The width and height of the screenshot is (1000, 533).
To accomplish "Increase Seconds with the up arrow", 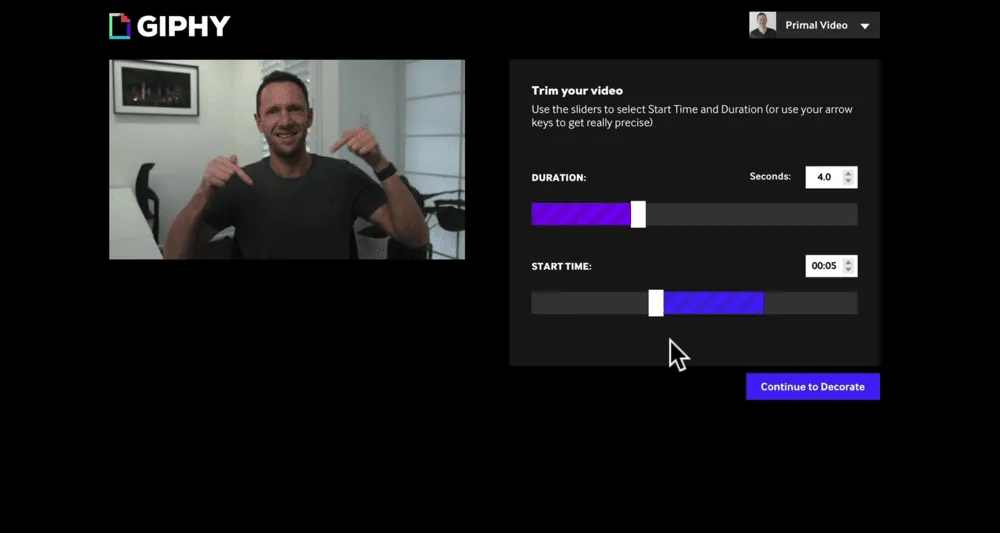I will [848, 173].
